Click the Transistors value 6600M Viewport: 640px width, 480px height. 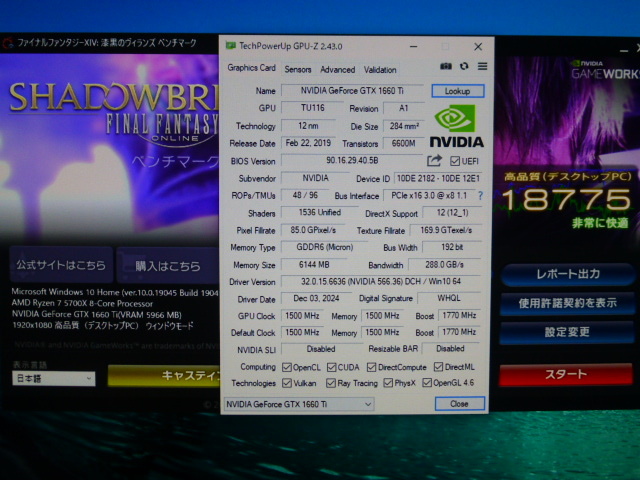(x=403, y=143)
